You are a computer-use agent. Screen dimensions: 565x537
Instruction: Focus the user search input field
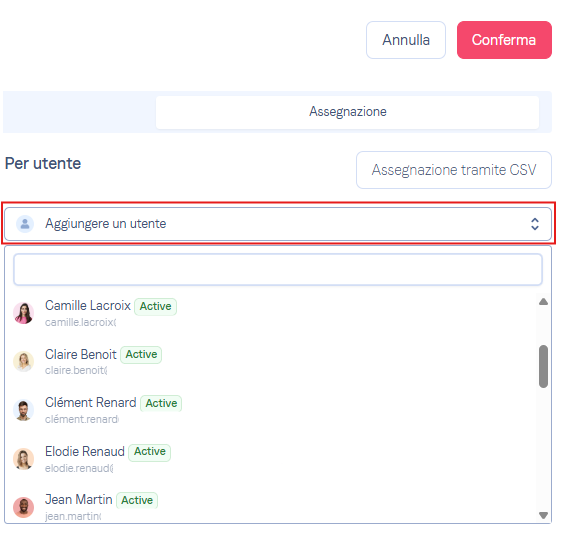(278, 270)
